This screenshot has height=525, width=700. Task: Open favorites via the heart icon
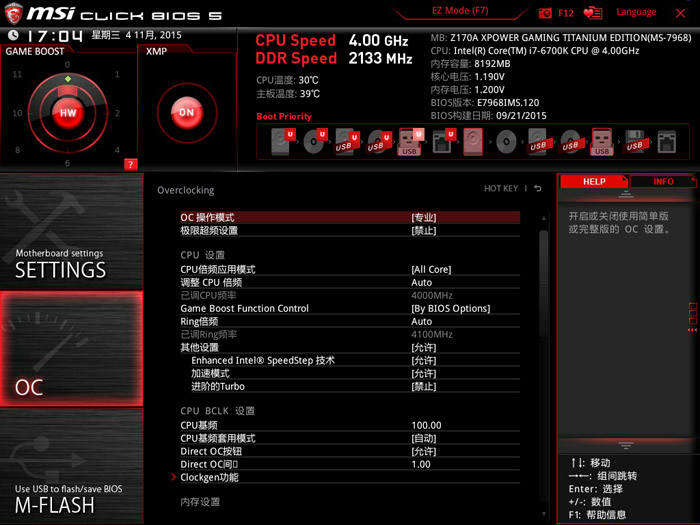(593, 13)
